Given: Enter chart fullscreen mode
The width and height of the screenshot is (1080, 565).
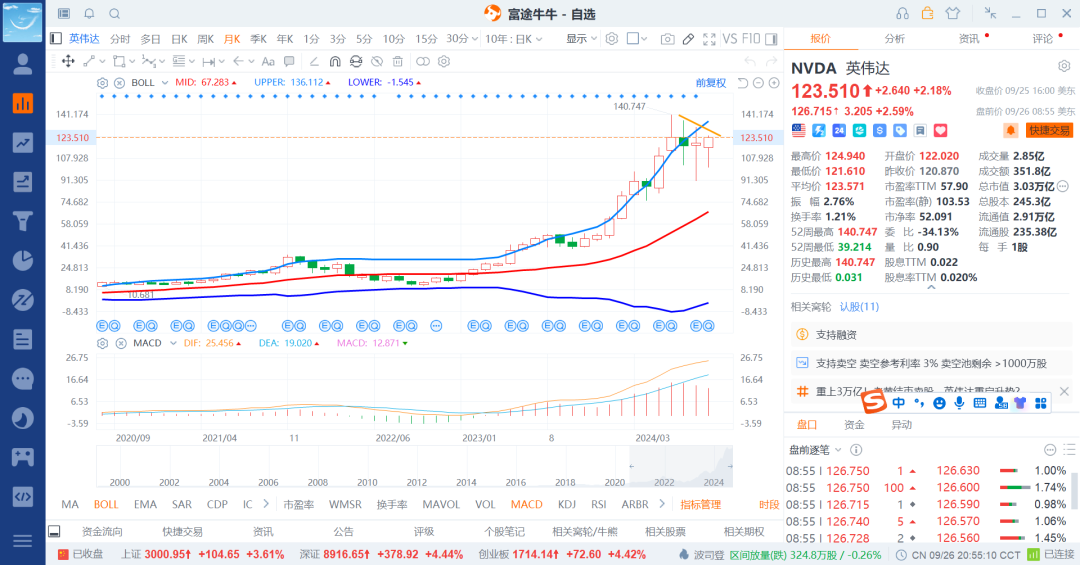Looking at the screenshot, I should click(x=709, y=39).
